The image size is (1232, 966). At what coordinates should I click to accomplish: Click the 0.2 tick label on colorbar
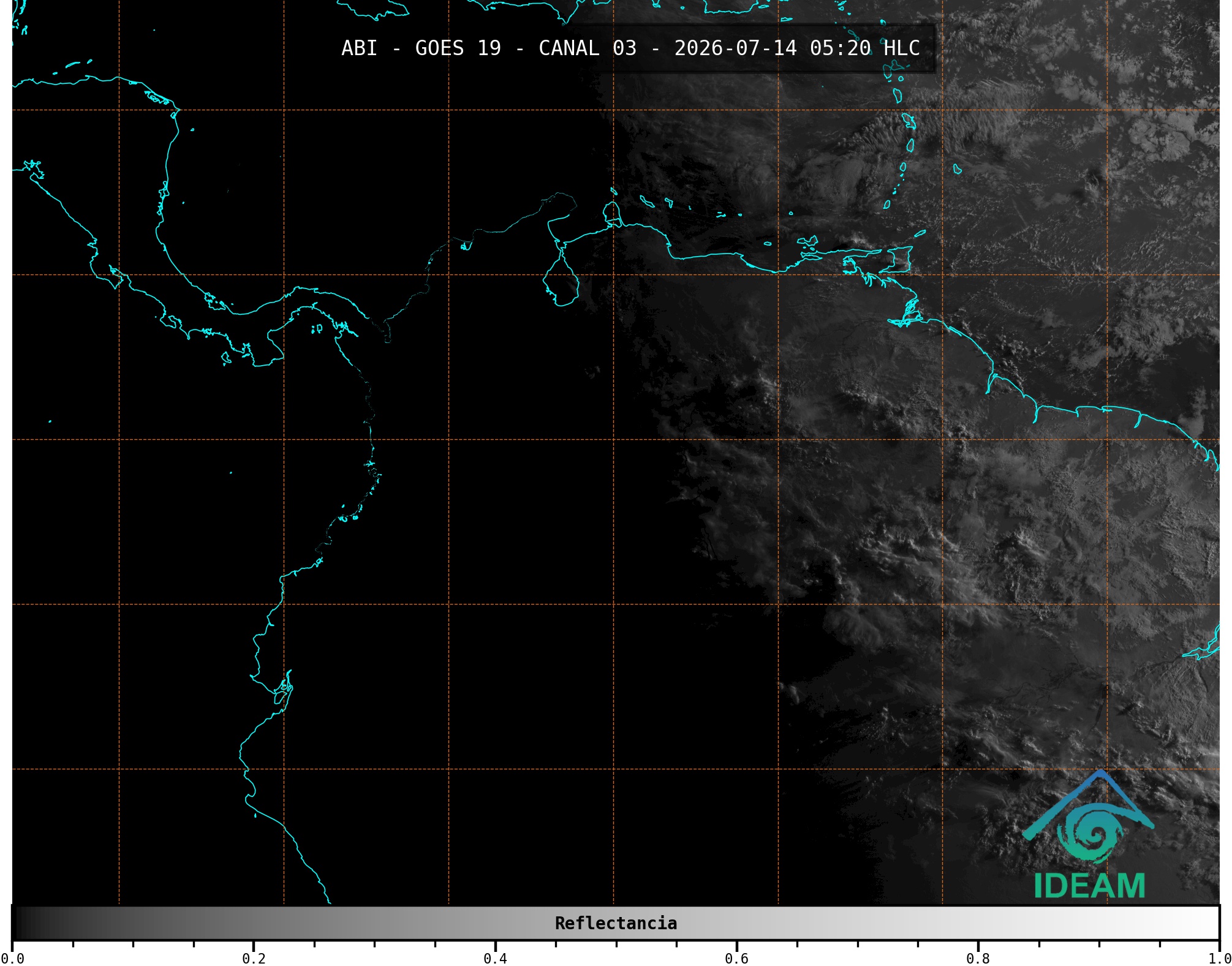(254, 959)
